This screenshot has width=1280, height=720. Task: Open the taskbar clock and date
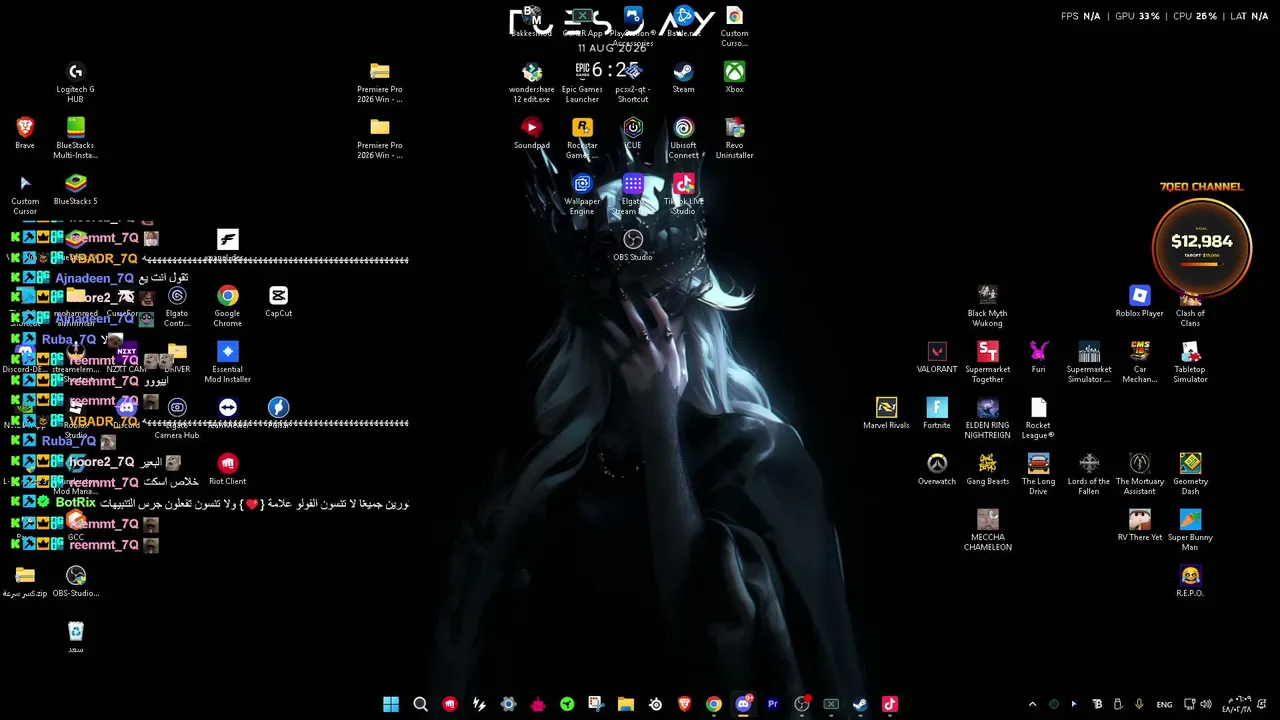pyautogui.click(x=1236, y=704)
